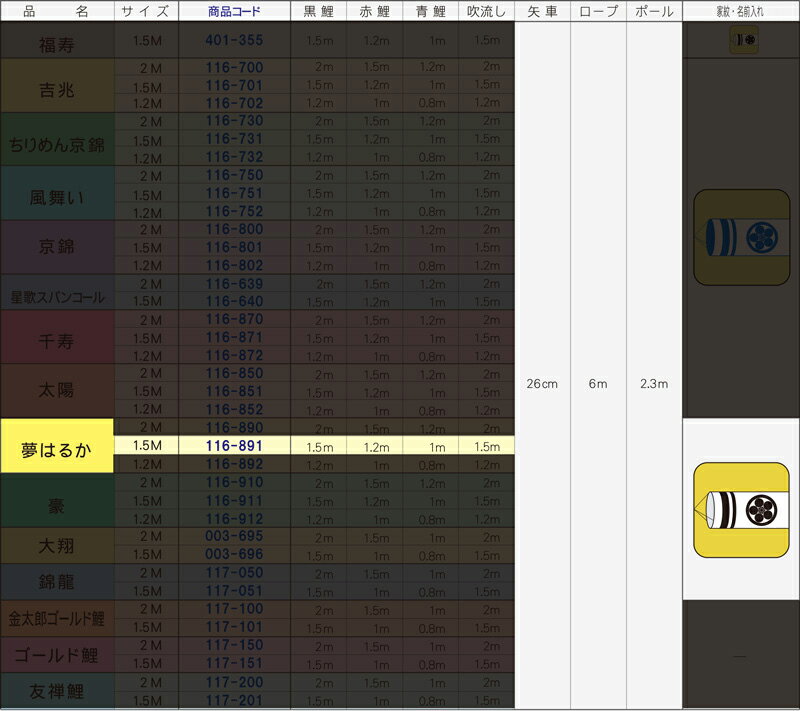This screenshot has height=711, width=800.
Task: Select the 商品コード column header
Action: [x=234, y=12]
